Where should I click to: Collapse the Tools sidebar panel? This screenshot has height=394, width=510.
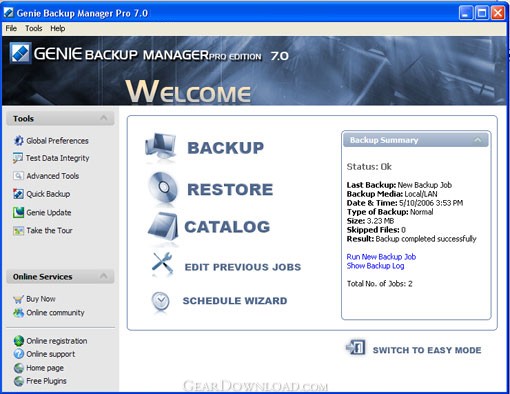104,118
